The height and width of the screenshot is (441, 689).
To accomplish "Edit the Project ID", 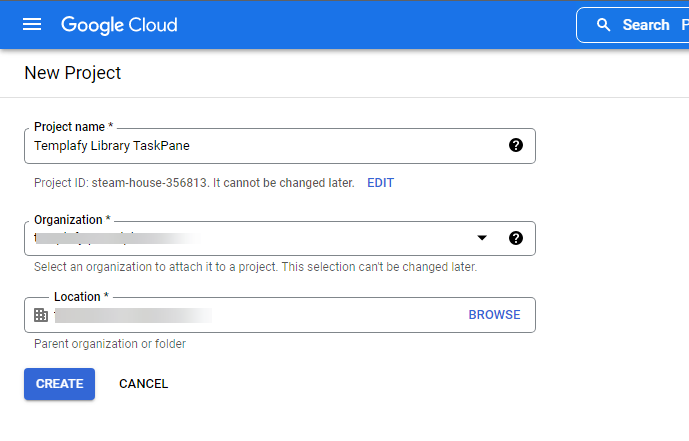I will tap(381, 183).
